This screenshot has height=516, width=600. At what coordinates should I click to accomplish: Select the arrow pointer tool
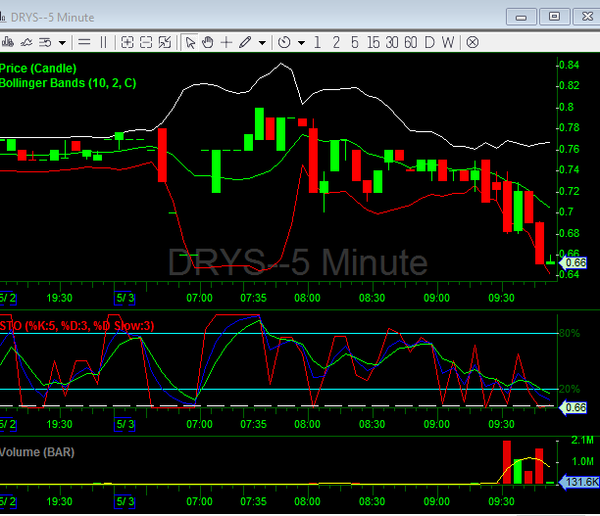pos(190,42)
